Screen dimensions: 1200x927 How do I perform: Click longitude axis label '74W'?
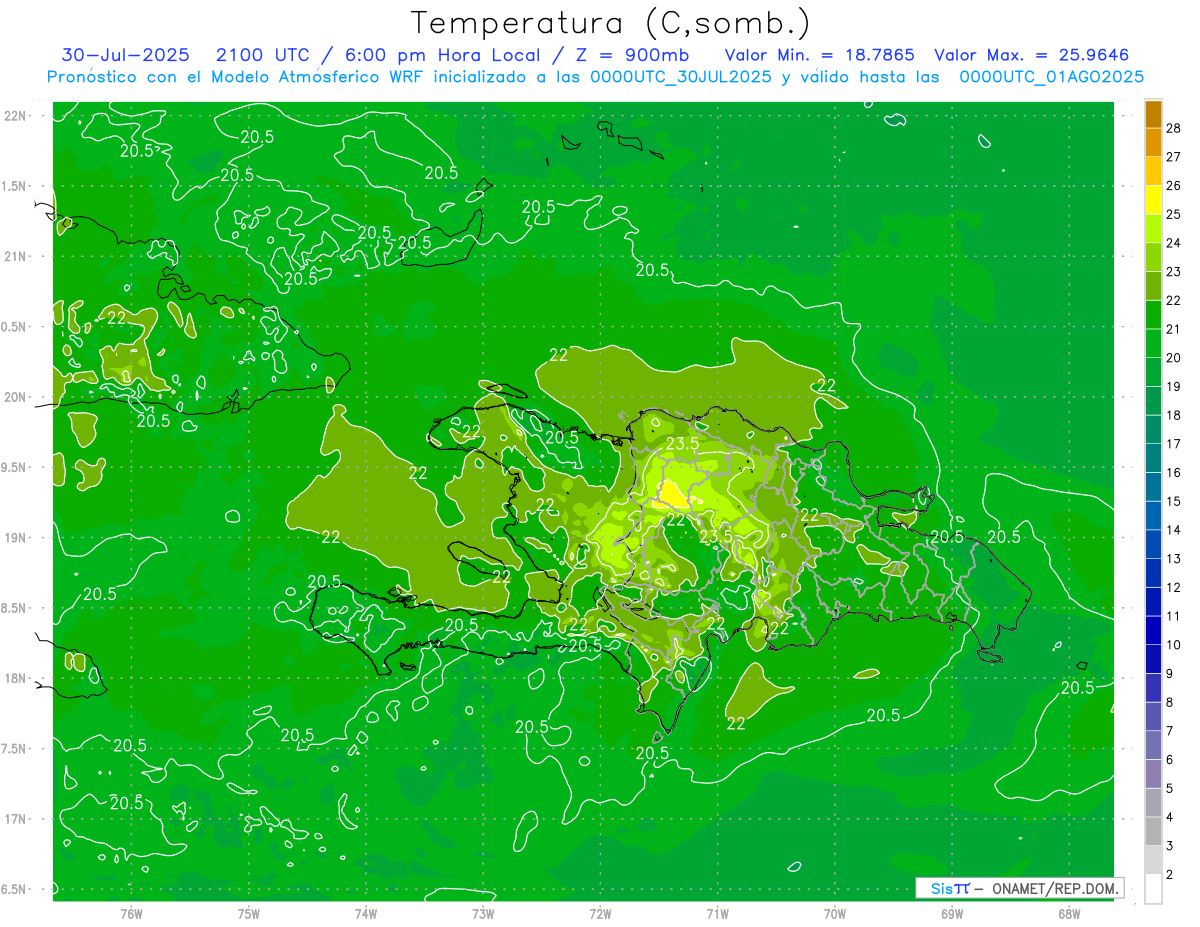click(366, 914)
